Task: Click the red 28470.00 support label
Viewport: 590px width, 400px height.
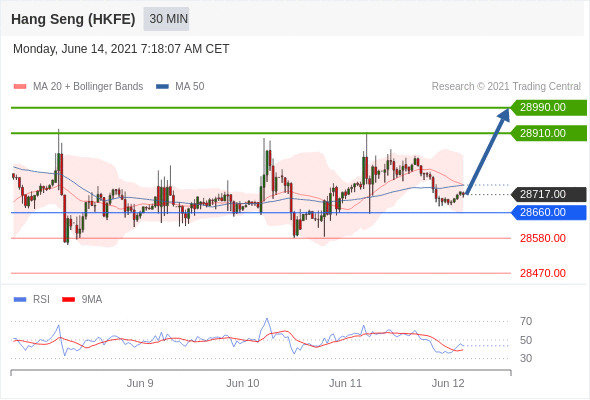Action: [x=543, y=273]
